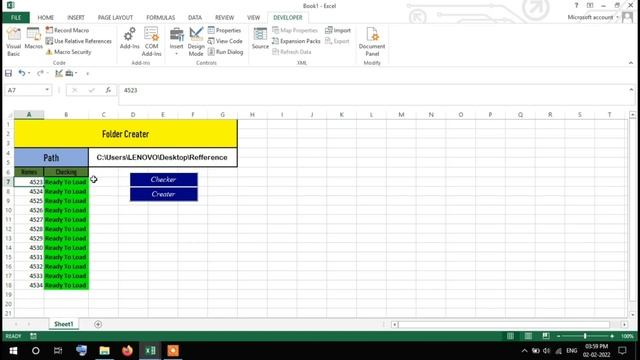The height and width of the screenshot is (360, 640).
Task: Open COM Add-Ins dialog
Action: click(151, 42)
